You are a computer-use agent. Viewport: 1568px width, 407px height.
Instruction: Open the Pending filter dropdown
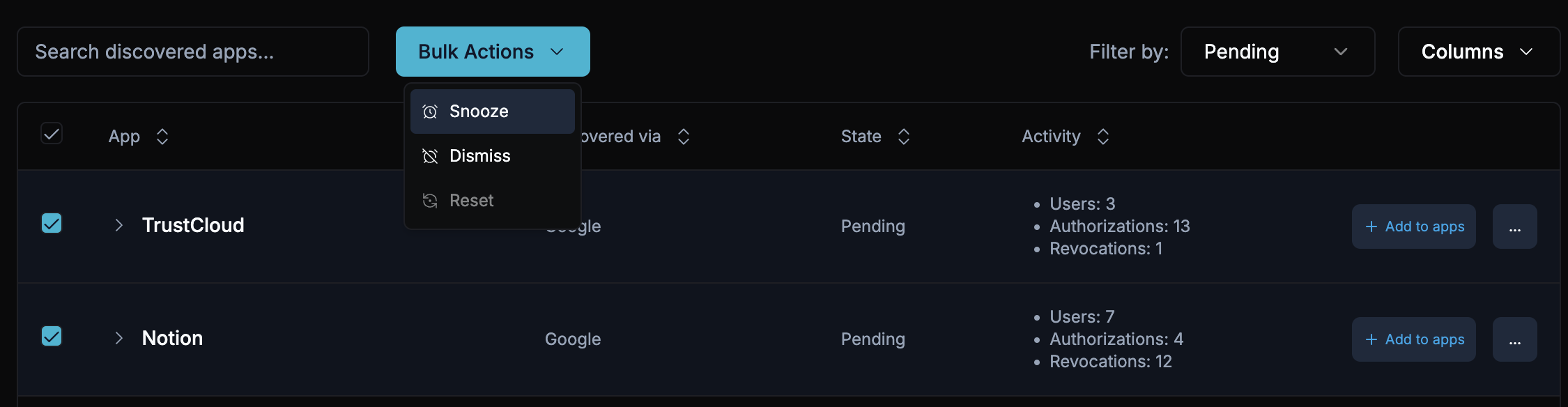pyautogui.click(x=1277, y=51)
